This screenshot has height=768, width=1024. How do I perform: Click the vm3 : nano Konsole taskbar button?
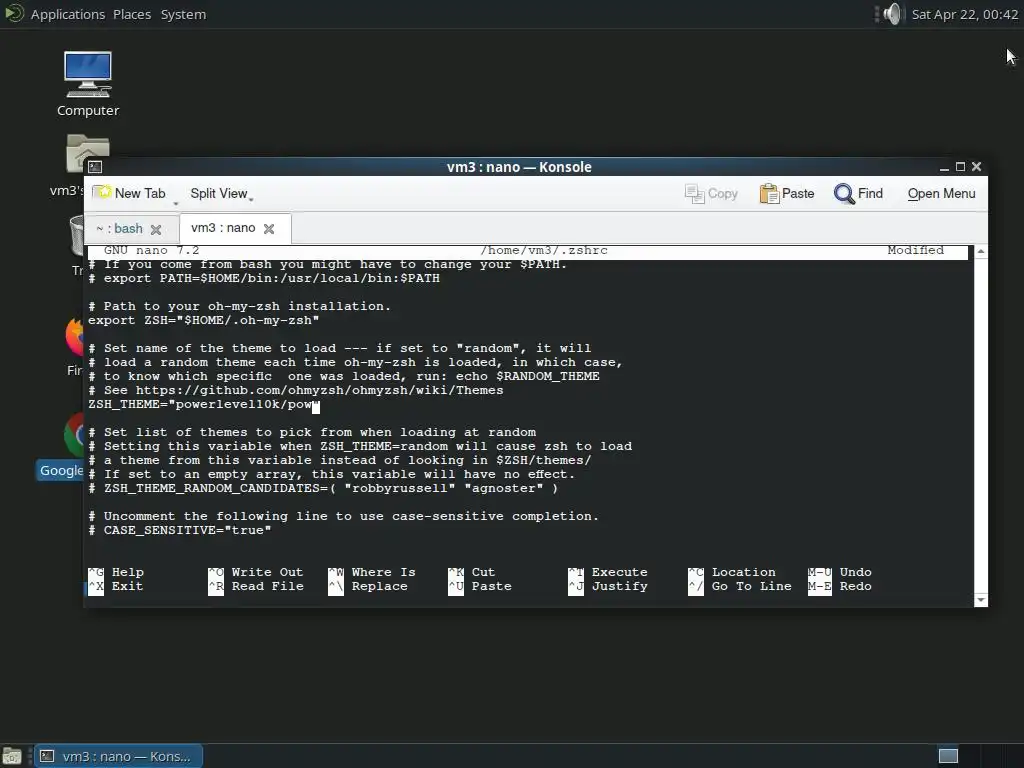pyautogui.click(x=118, y=756)
